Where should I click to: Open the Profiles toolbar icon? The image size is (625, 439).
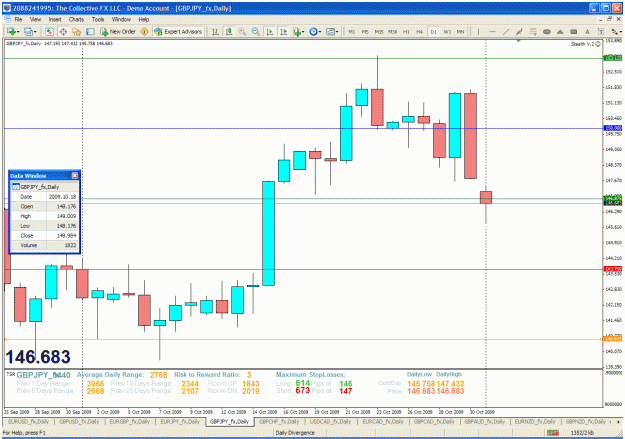tap(29, 31)
